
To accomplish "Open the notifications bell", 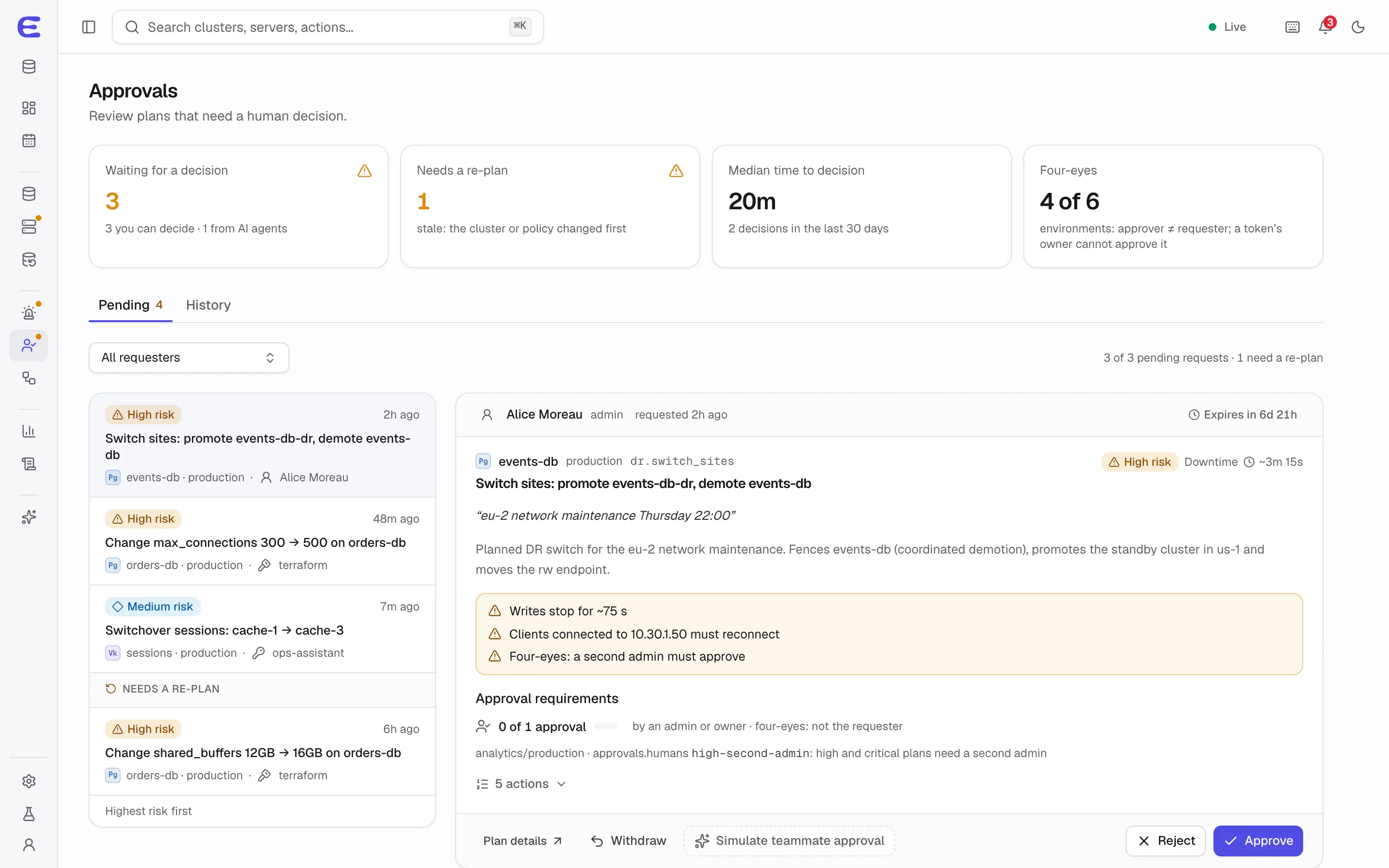I will coord(1325,27).
